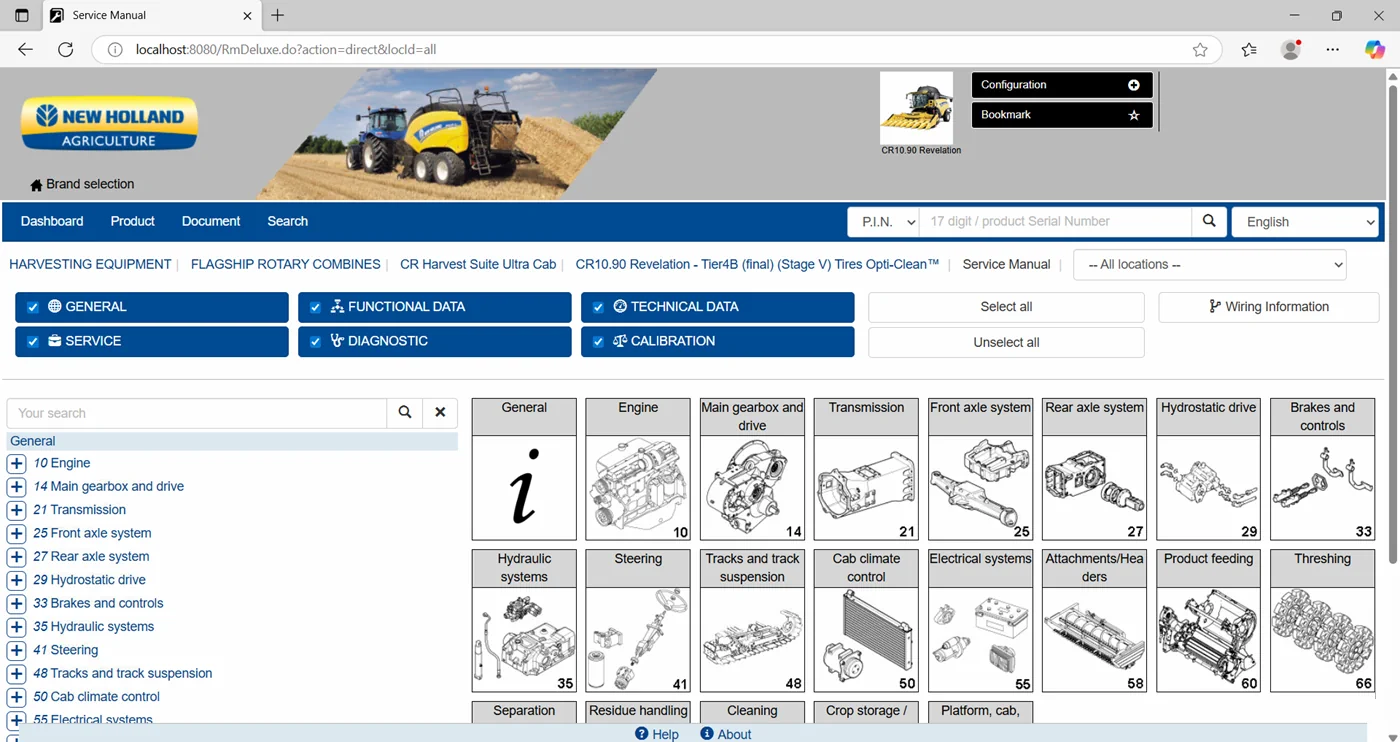
Task: Open the Brakes and controls 33 tile
Action: click(x=1322, y=470)
